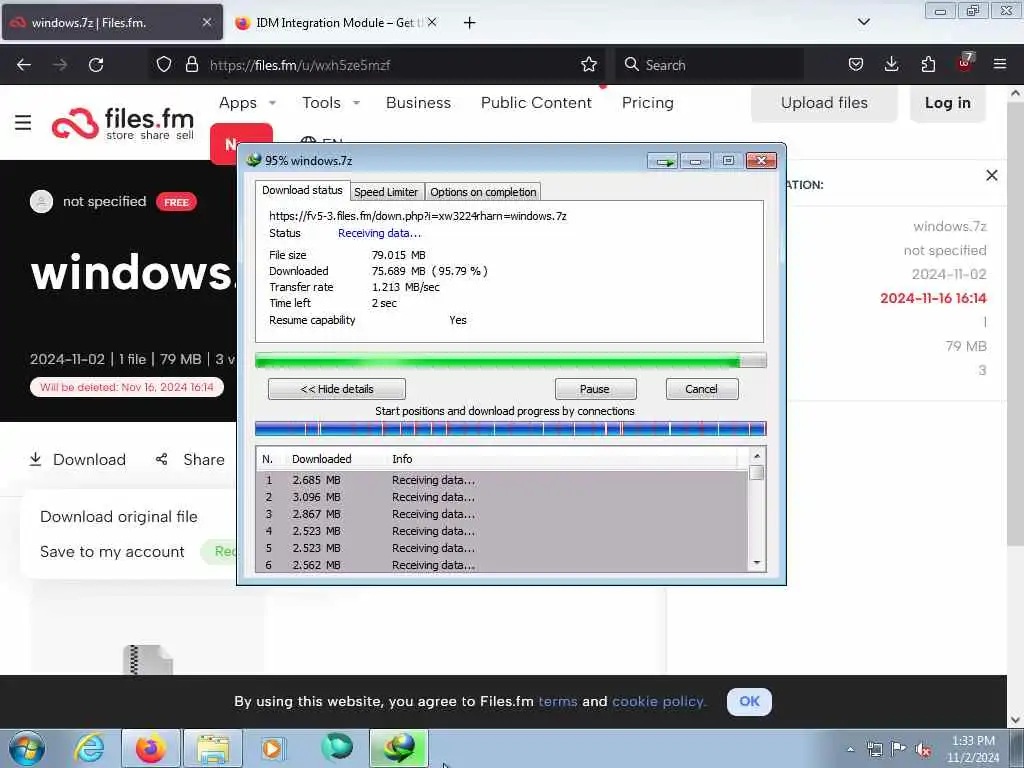Open the media player taskbar icon
This screenshot has height=768, width=1024.
click(273, 748)
